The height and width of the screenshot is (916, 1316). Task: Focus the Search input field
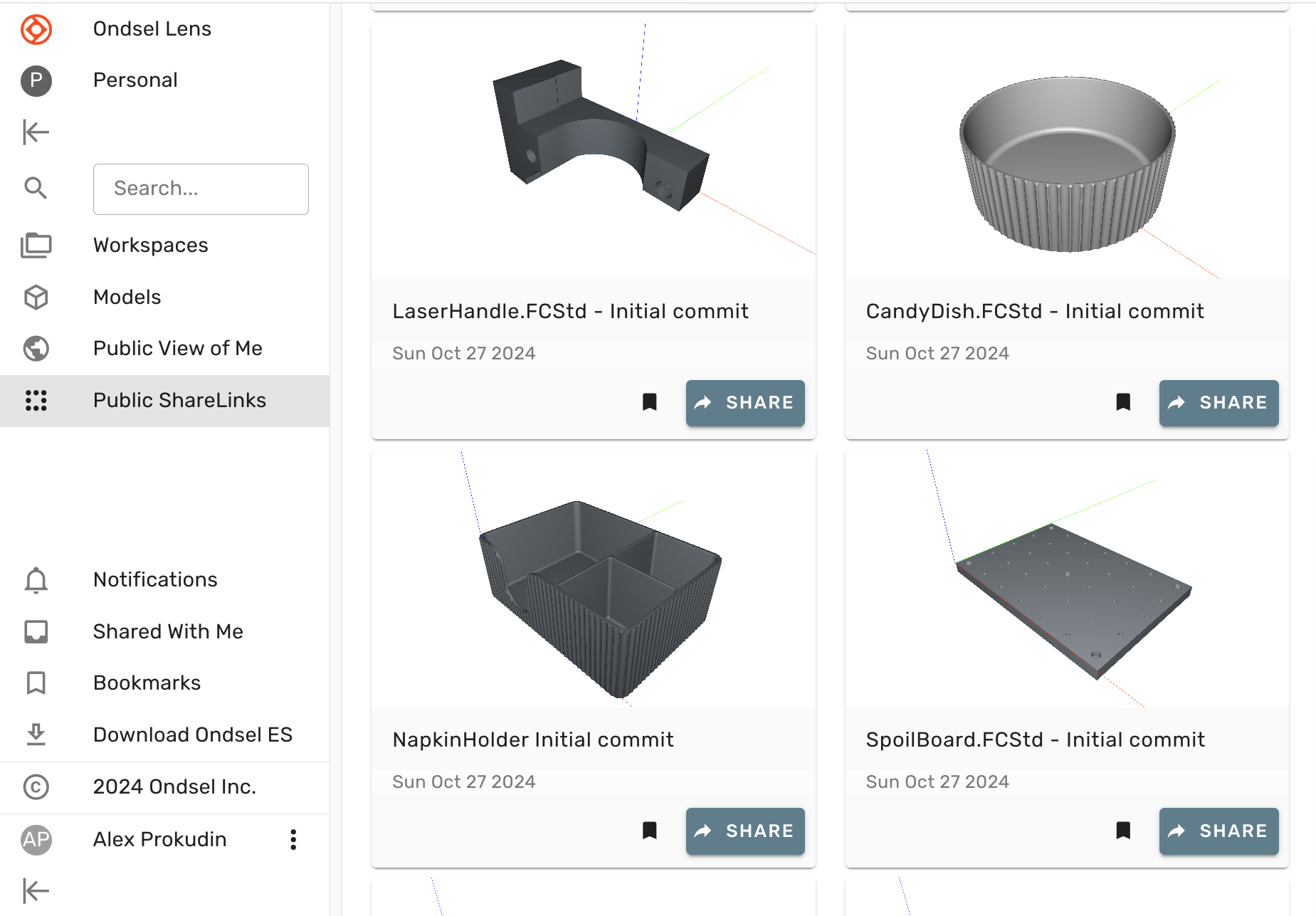pos(201,189)
